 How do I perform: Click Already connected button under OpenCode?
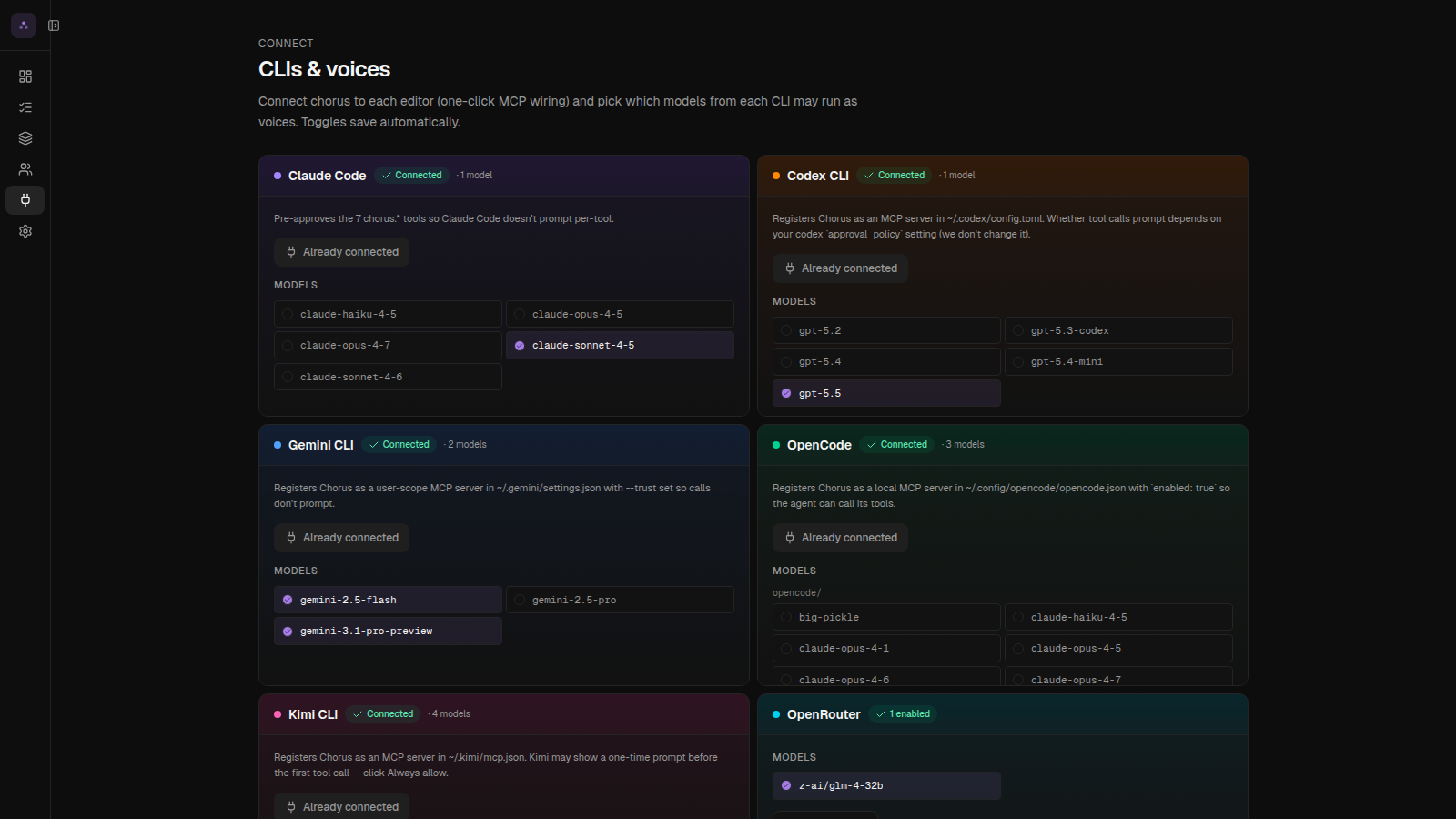pos(840,538)
